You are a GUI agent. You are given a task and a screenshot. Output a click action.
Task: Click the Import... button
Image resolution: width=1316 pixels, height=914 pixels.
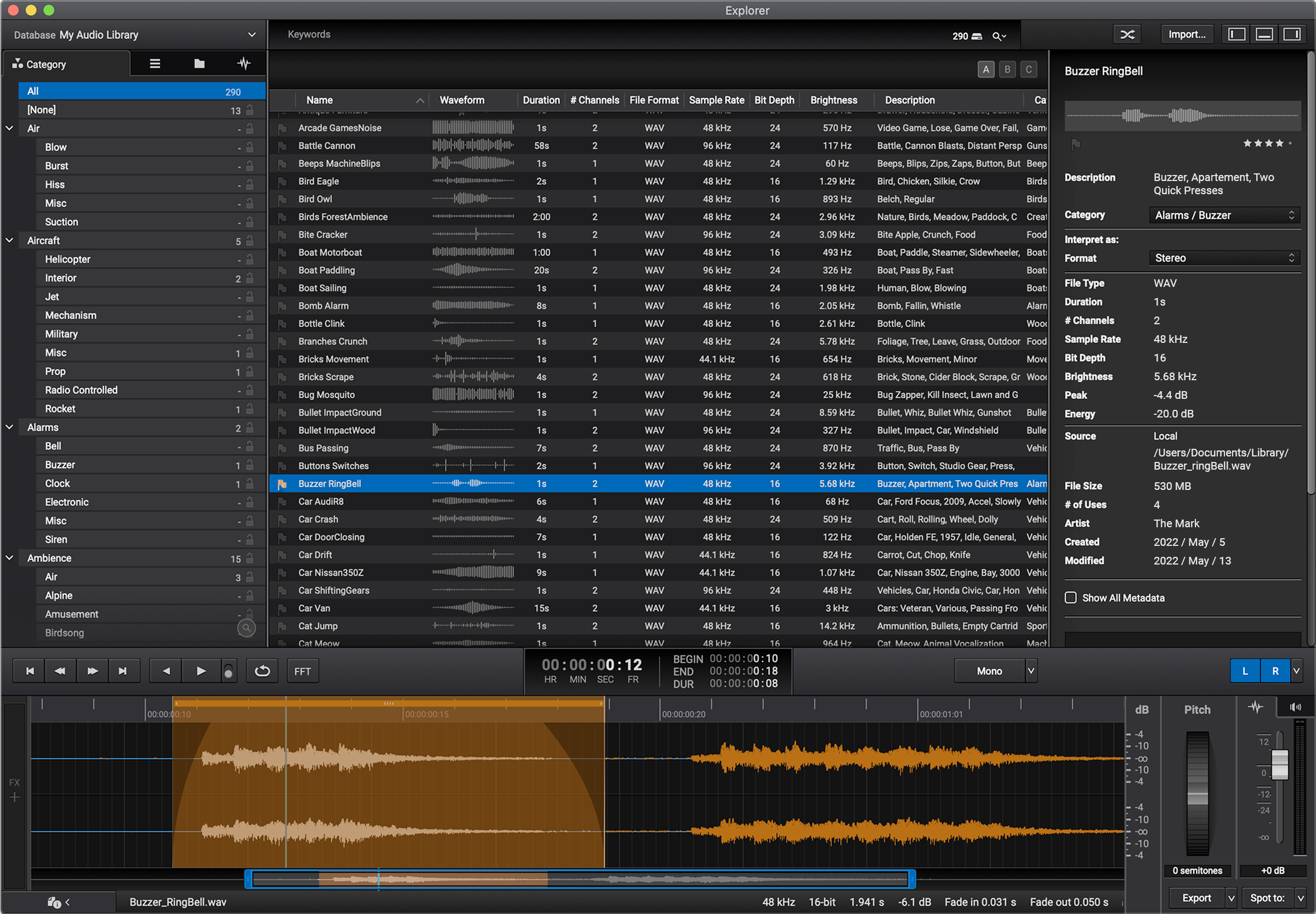click(1187, 34)
